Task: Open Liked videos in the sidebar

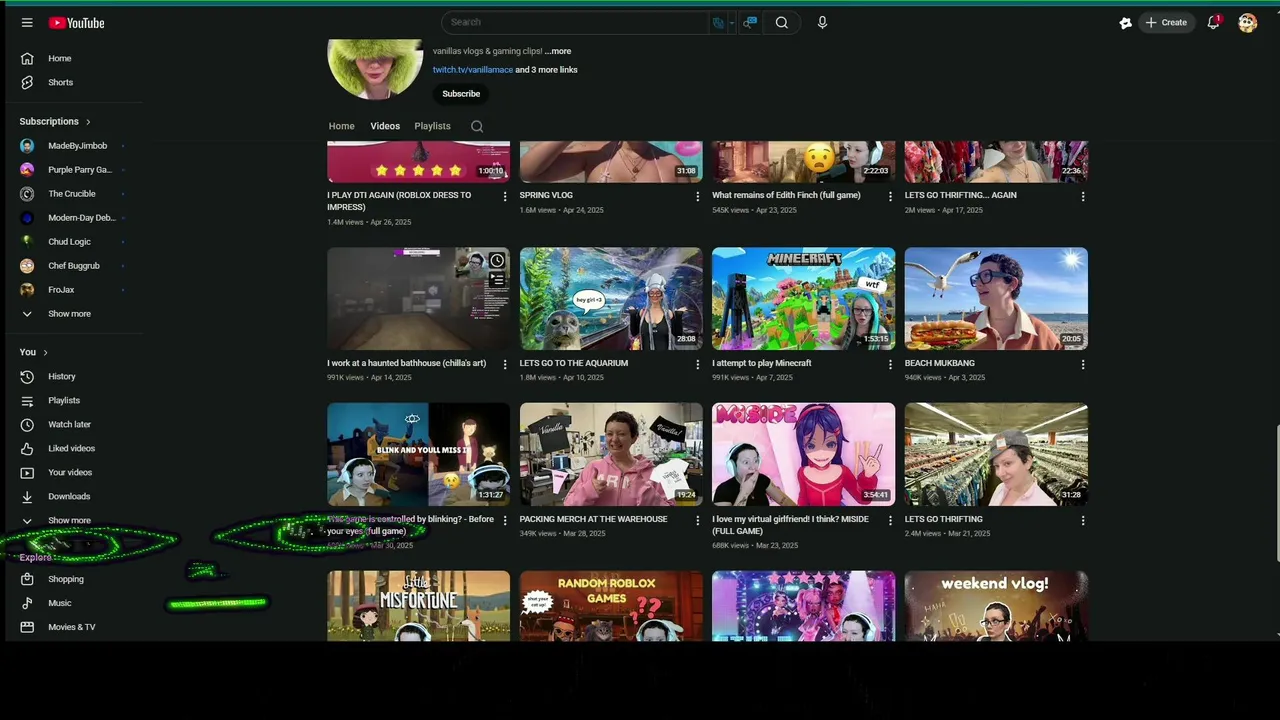Action: tap(70, 448)
